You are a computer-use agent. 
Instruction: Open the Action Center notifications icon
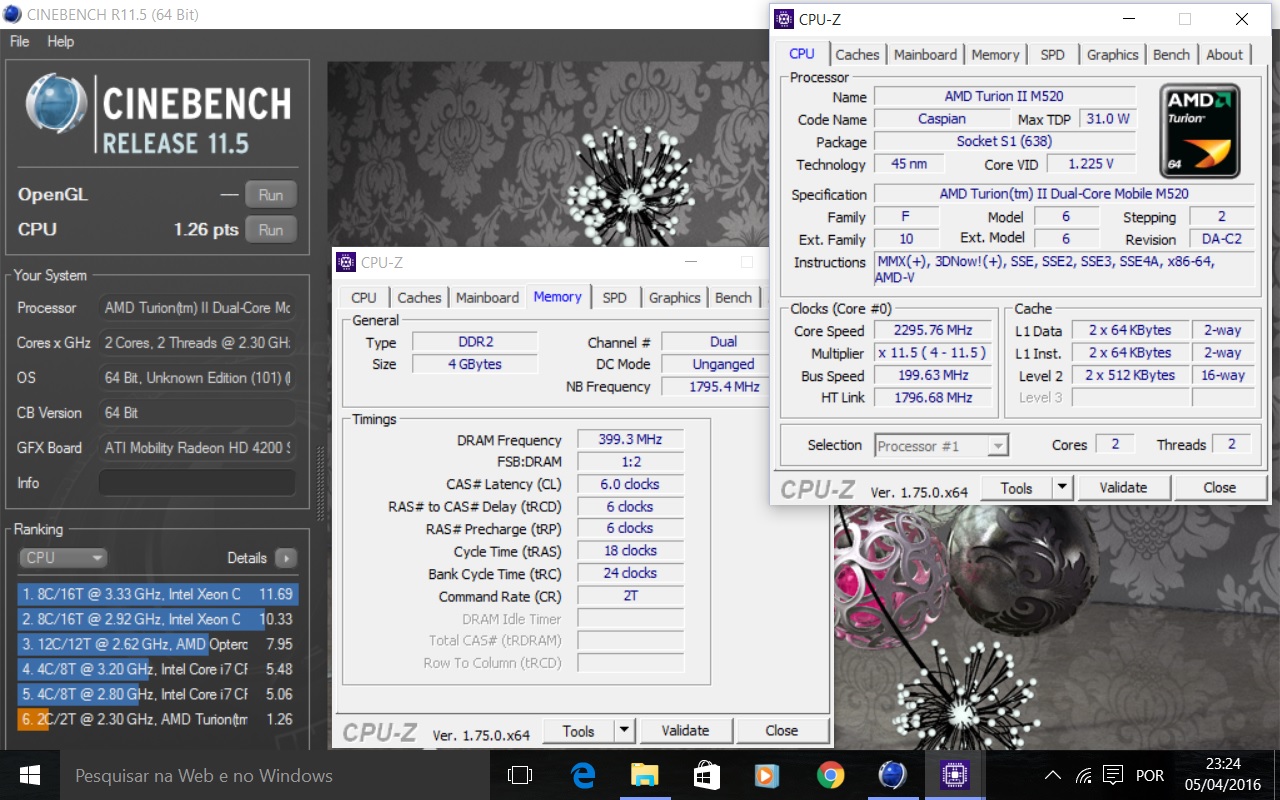tap(1113, 776)
